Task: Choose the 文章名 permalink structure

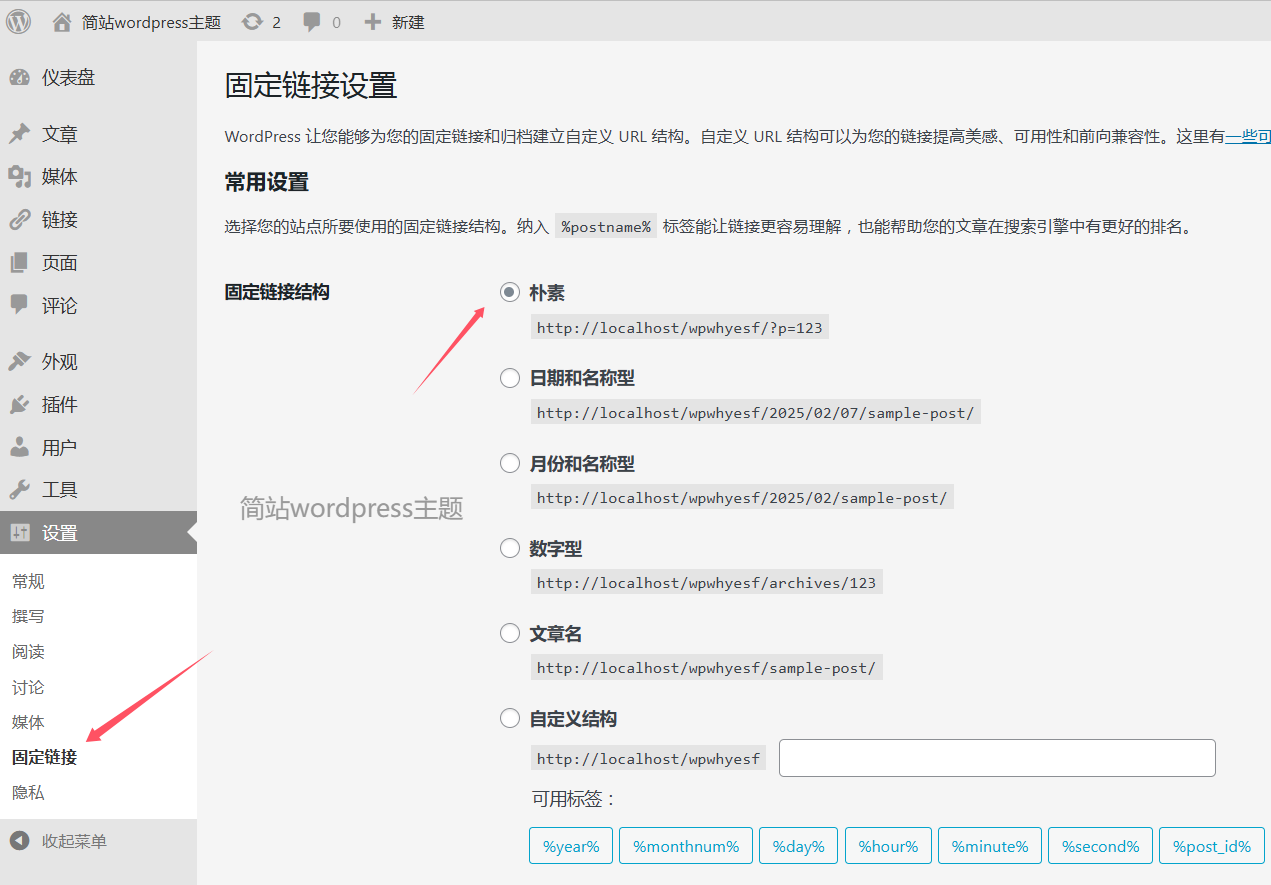Action: 510,634
